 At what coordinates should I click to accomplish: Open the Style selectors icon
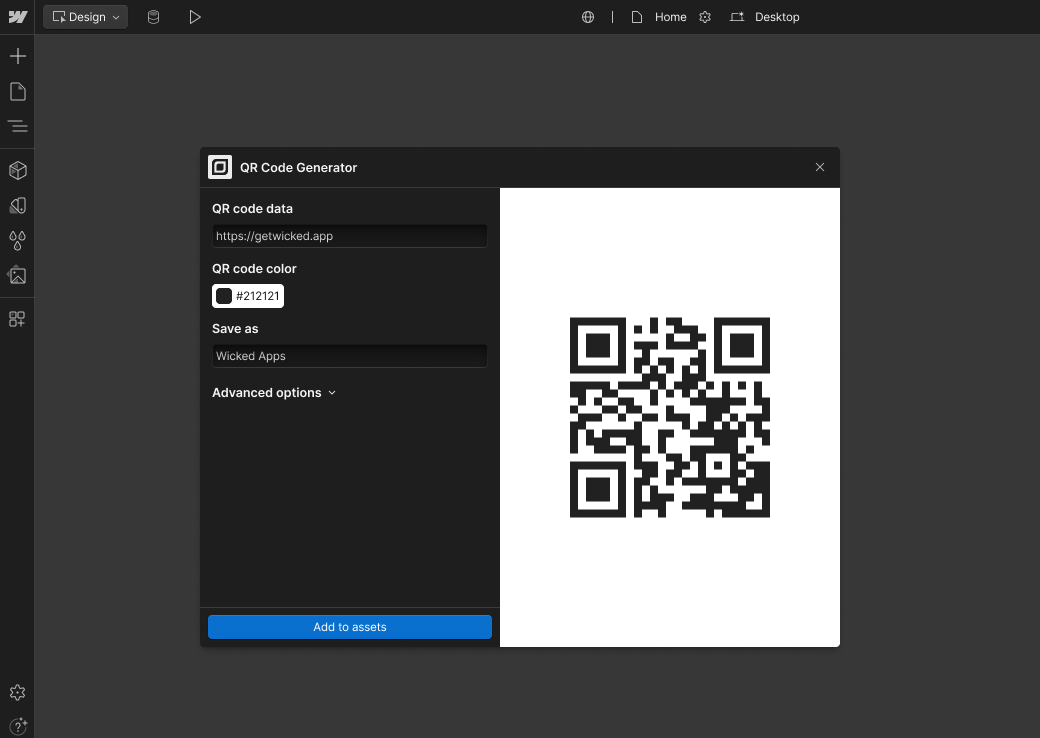(x=18, y=206)
